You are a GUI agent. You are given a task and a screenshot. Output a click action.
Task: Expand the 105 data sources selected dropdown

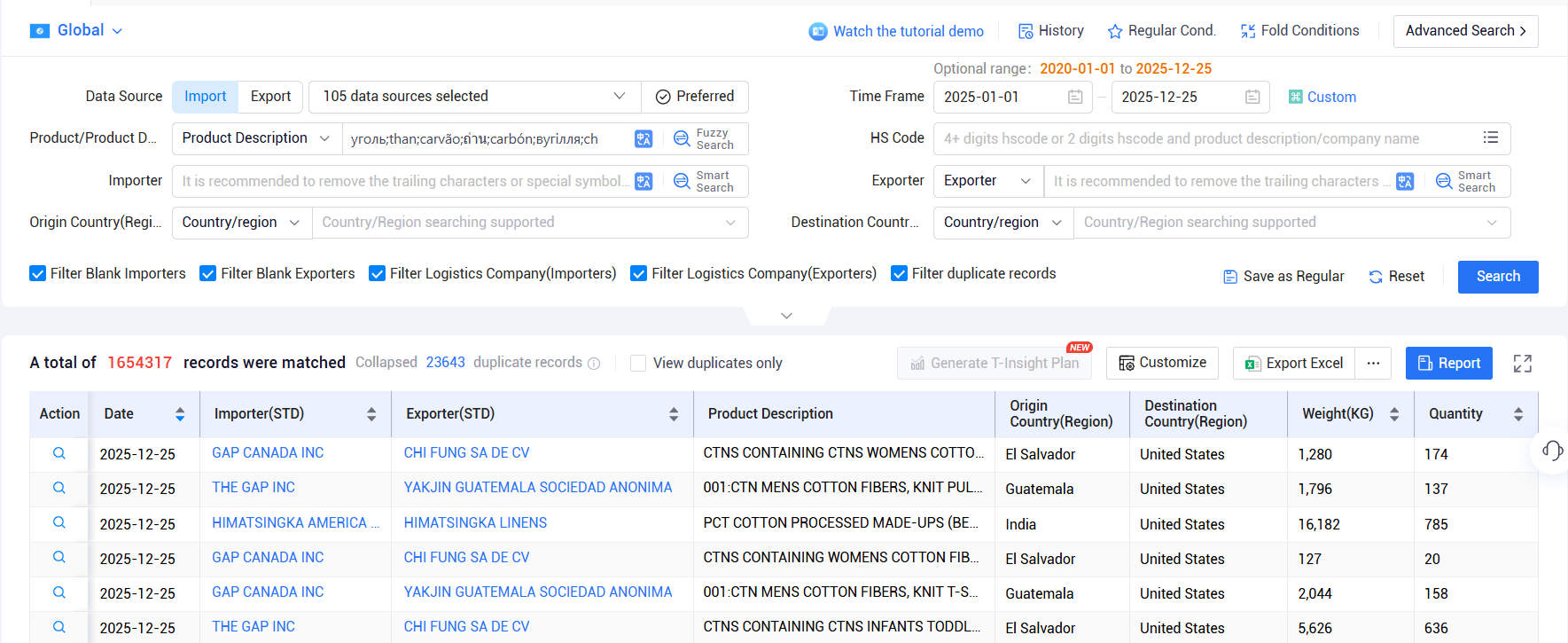pos(475,97)
